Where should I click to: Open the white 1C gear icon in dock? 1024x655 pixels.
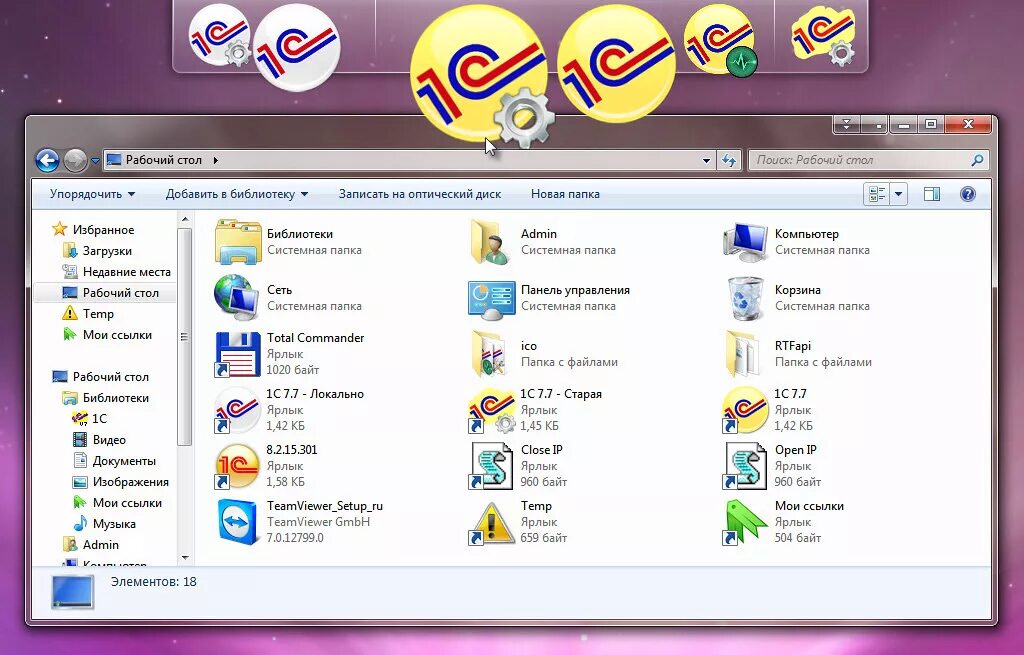[220, 35]
